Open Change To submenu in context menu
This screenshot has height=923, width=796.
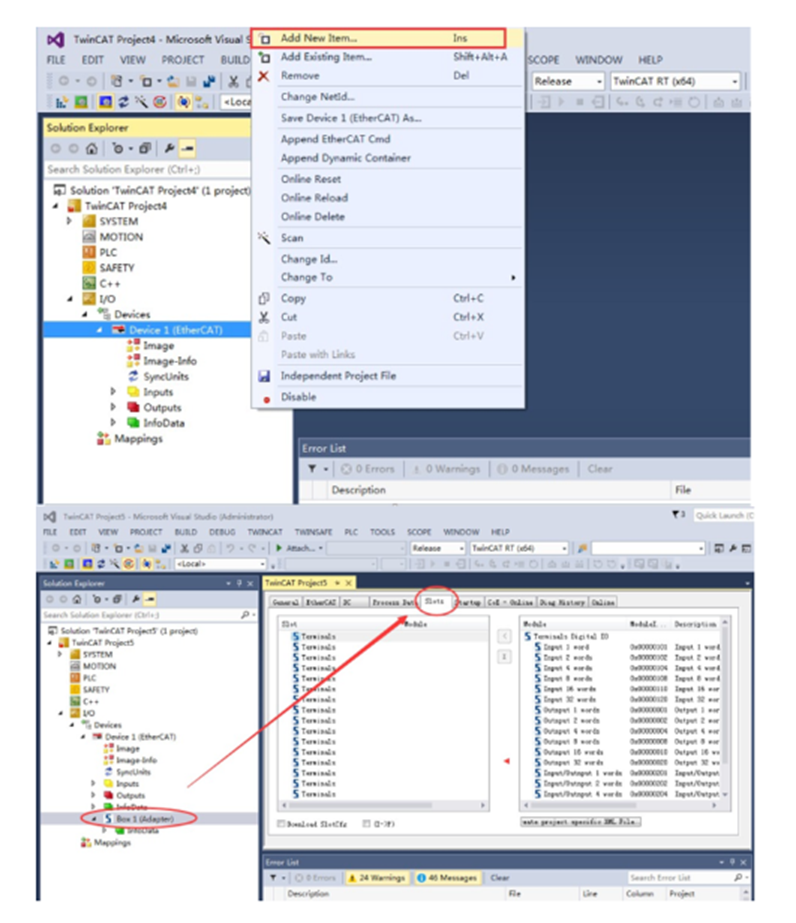(x=388, y=277)
